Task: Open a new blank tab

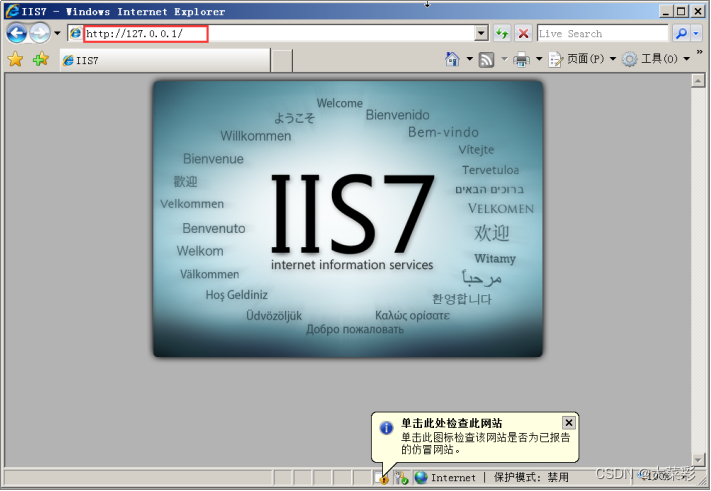Action: click(x=282, y=61)
